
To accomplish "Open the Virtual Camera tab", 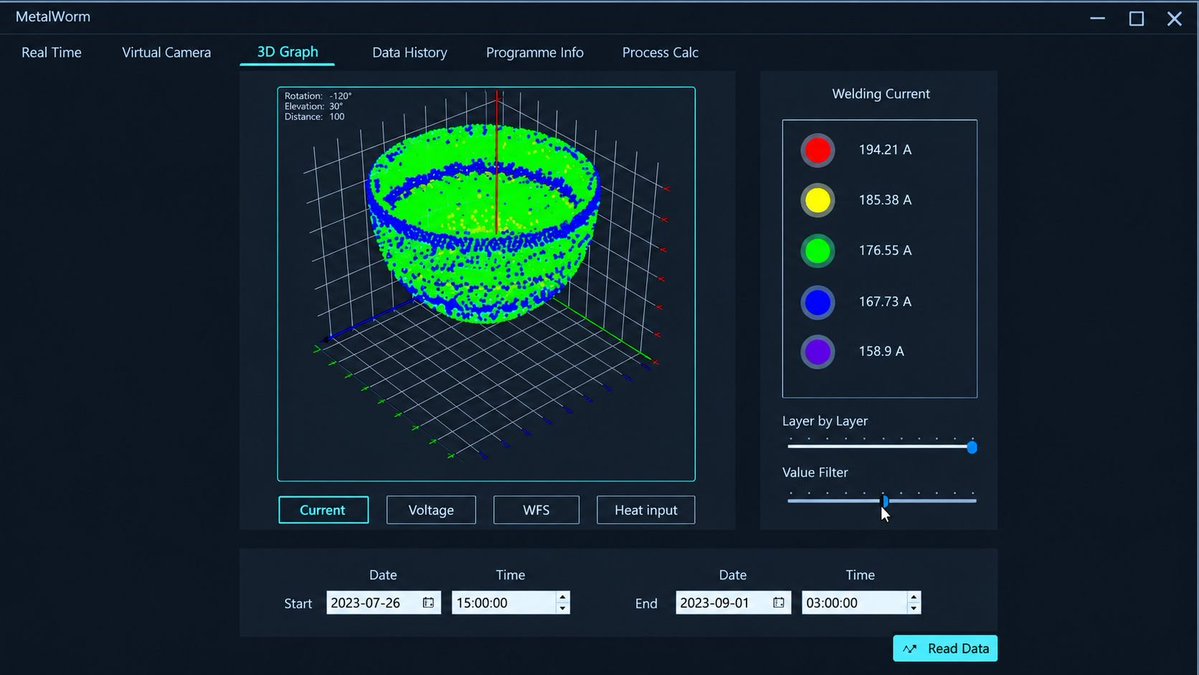I will pos(166,52).
